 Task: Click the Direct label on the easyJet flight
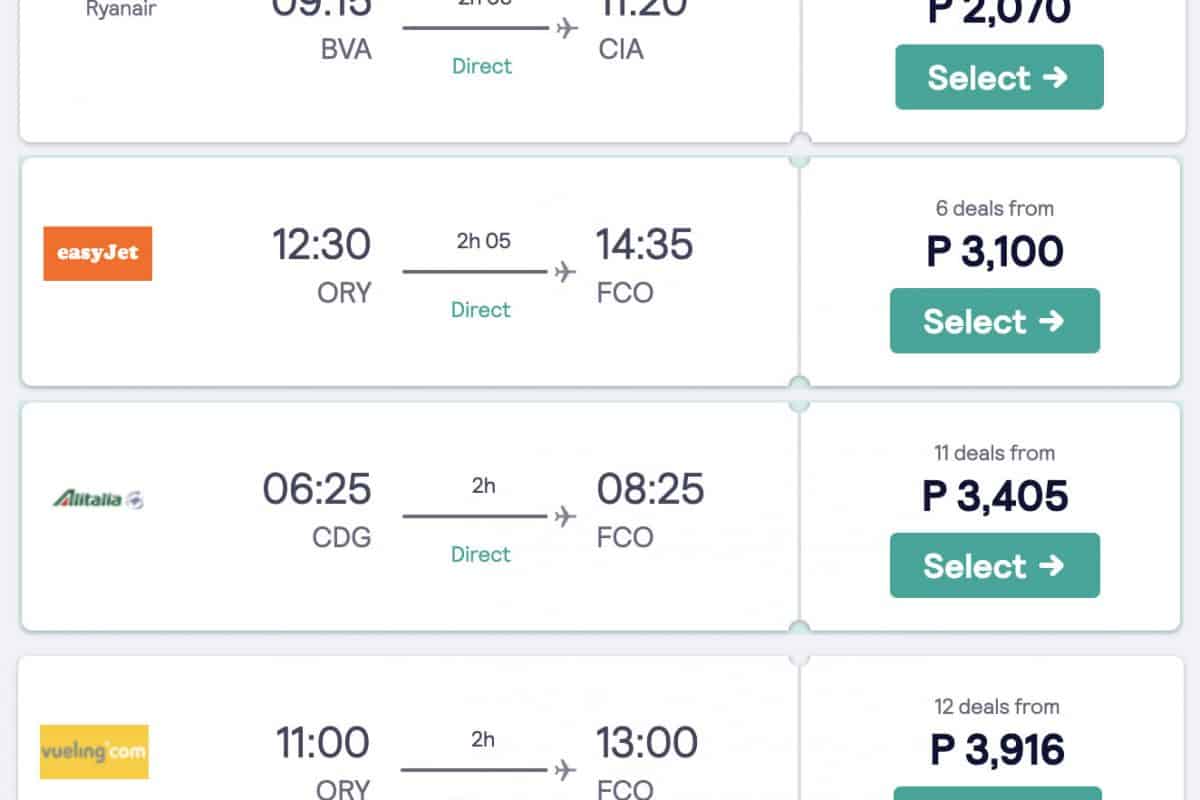(481, 310)
